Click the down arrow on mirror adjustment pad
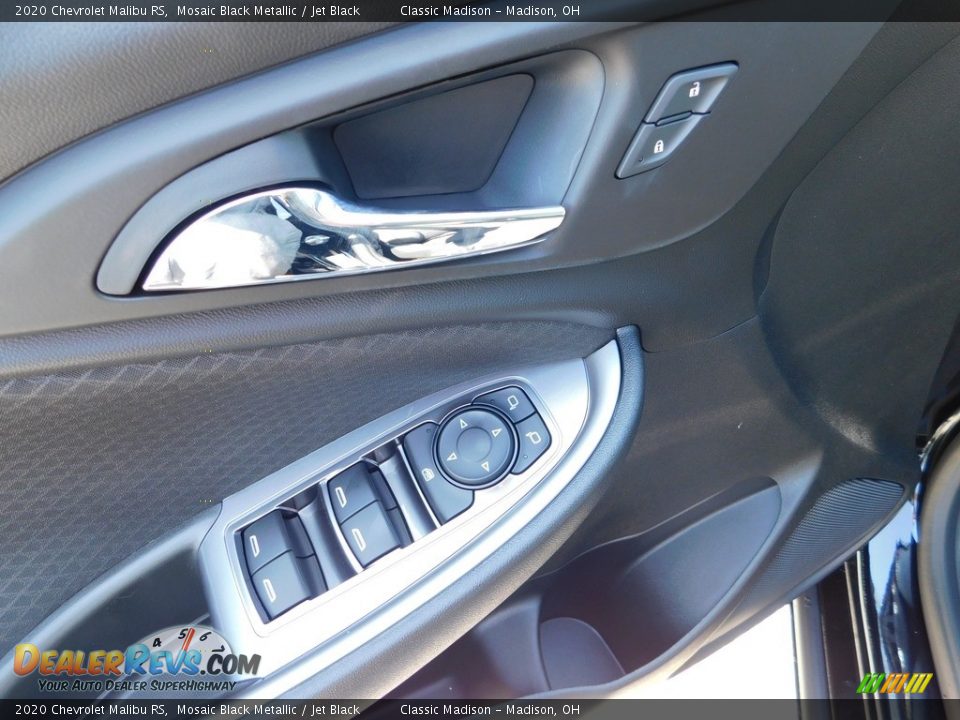960x720 pixels. tap(486, 468)
